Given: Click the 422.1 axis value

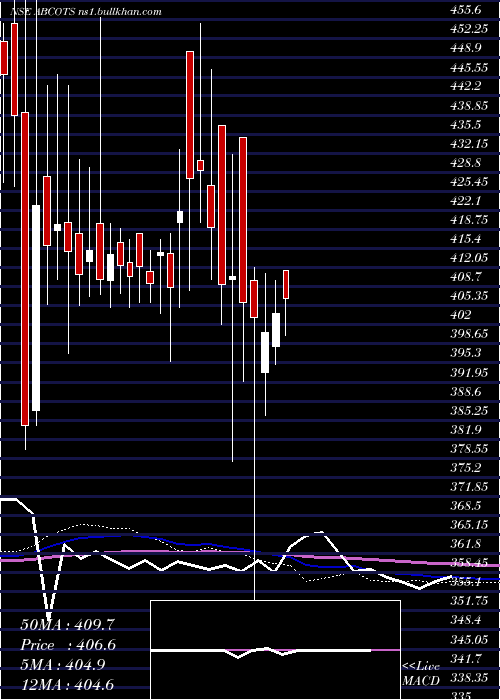Looking at the screenshot, I should (x=465, y=201).
